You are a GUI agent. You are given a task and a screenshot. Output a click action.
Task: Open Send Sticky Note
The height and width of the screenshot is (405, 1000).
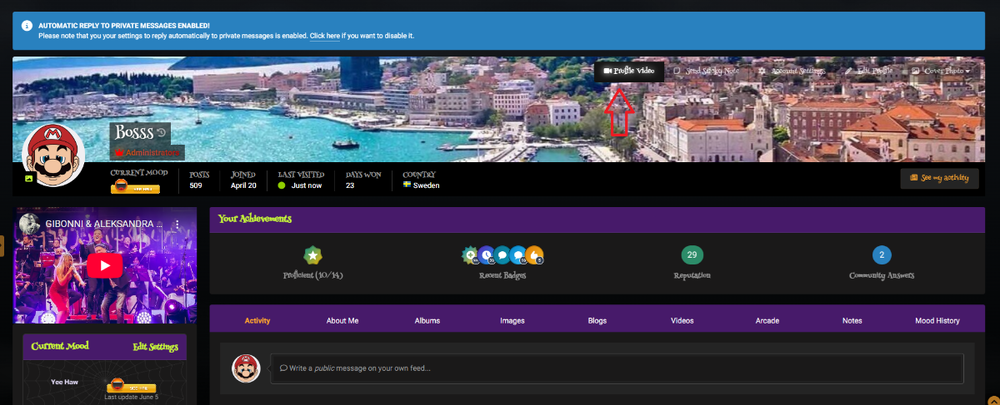coord(707,71)
